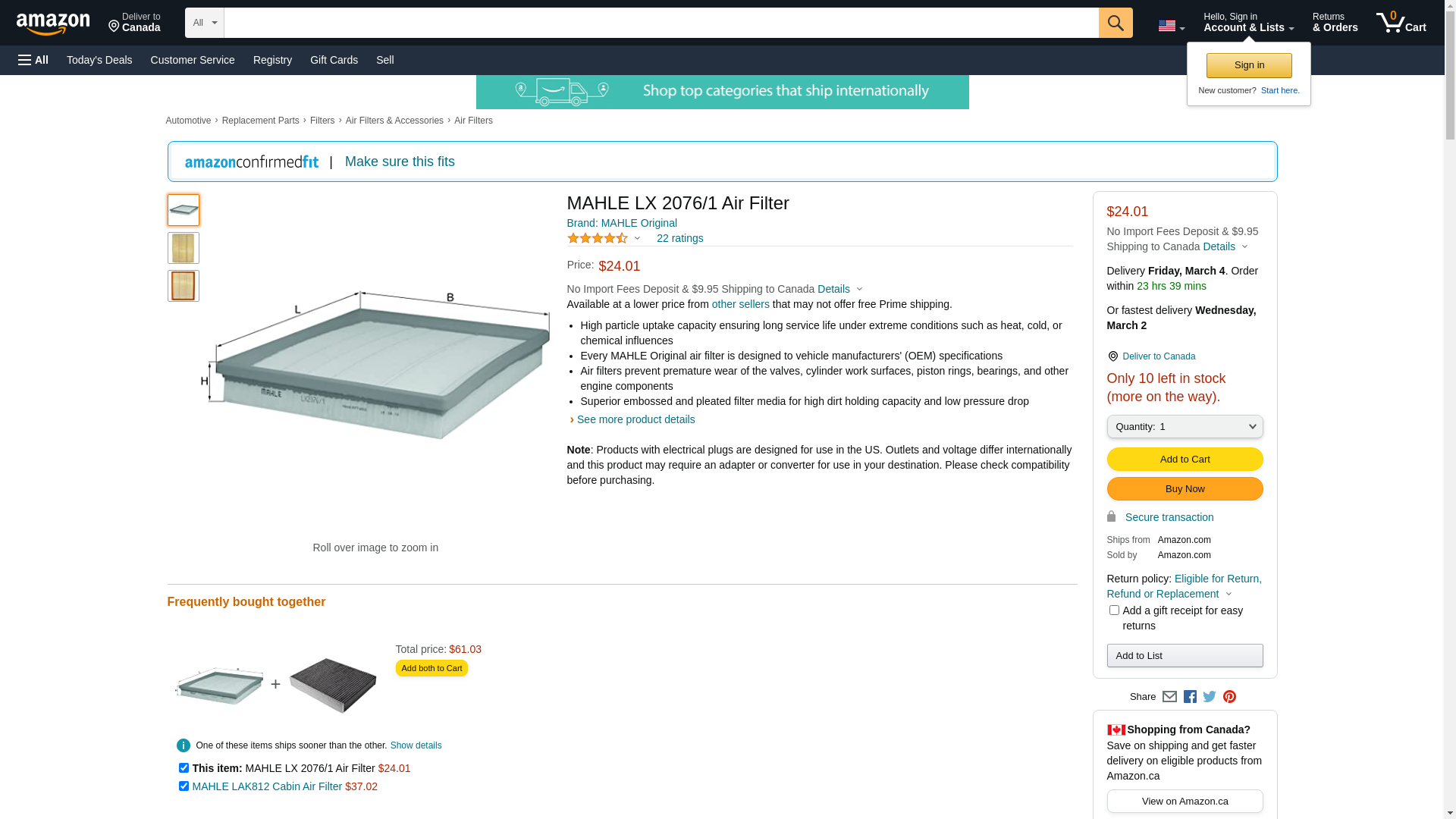Open the 22 ratings link
The height and width of the screenshot is (819, 1456).
click(680, 238)
